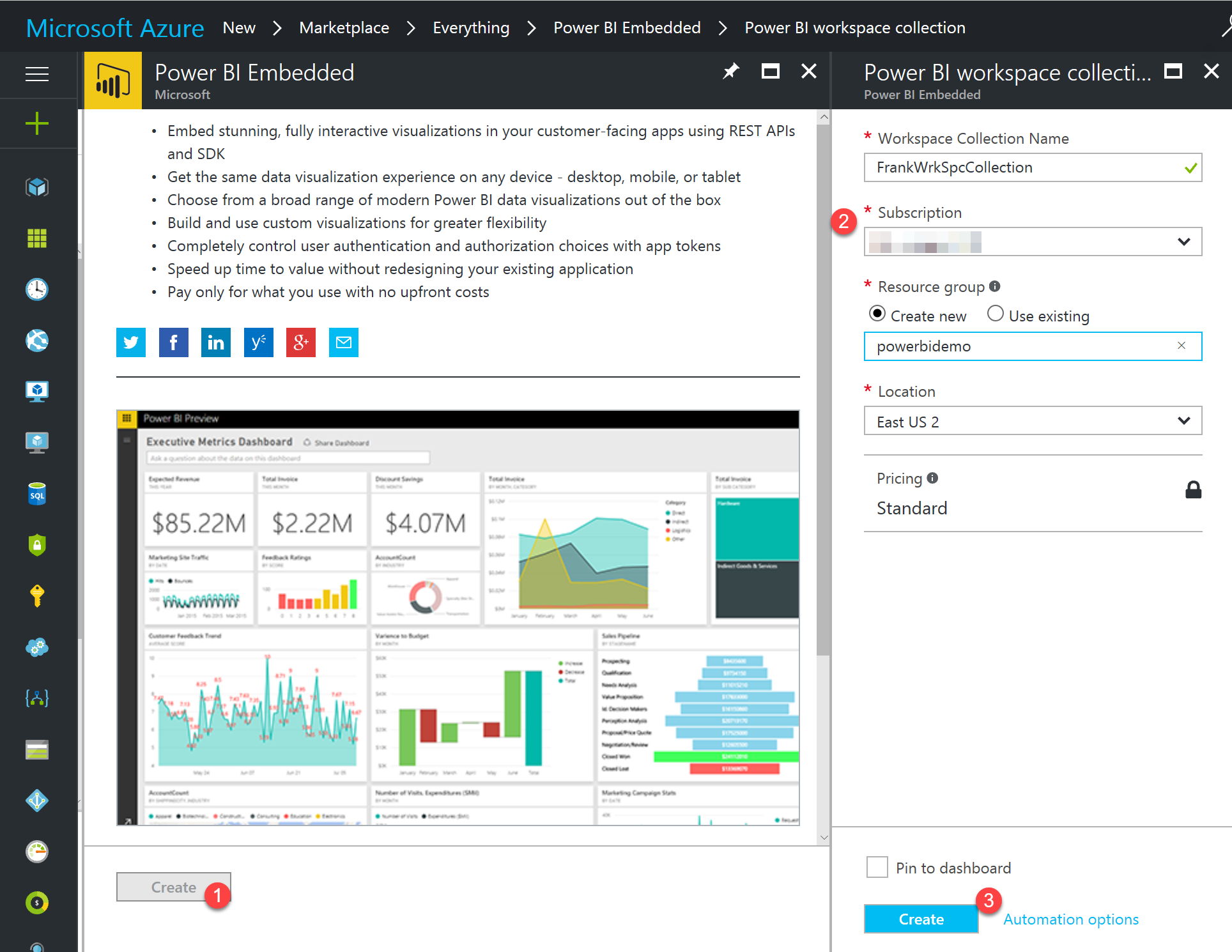Go to Power BI Embedded breadcrumb

pyautogui.click(x=627, y=27)
